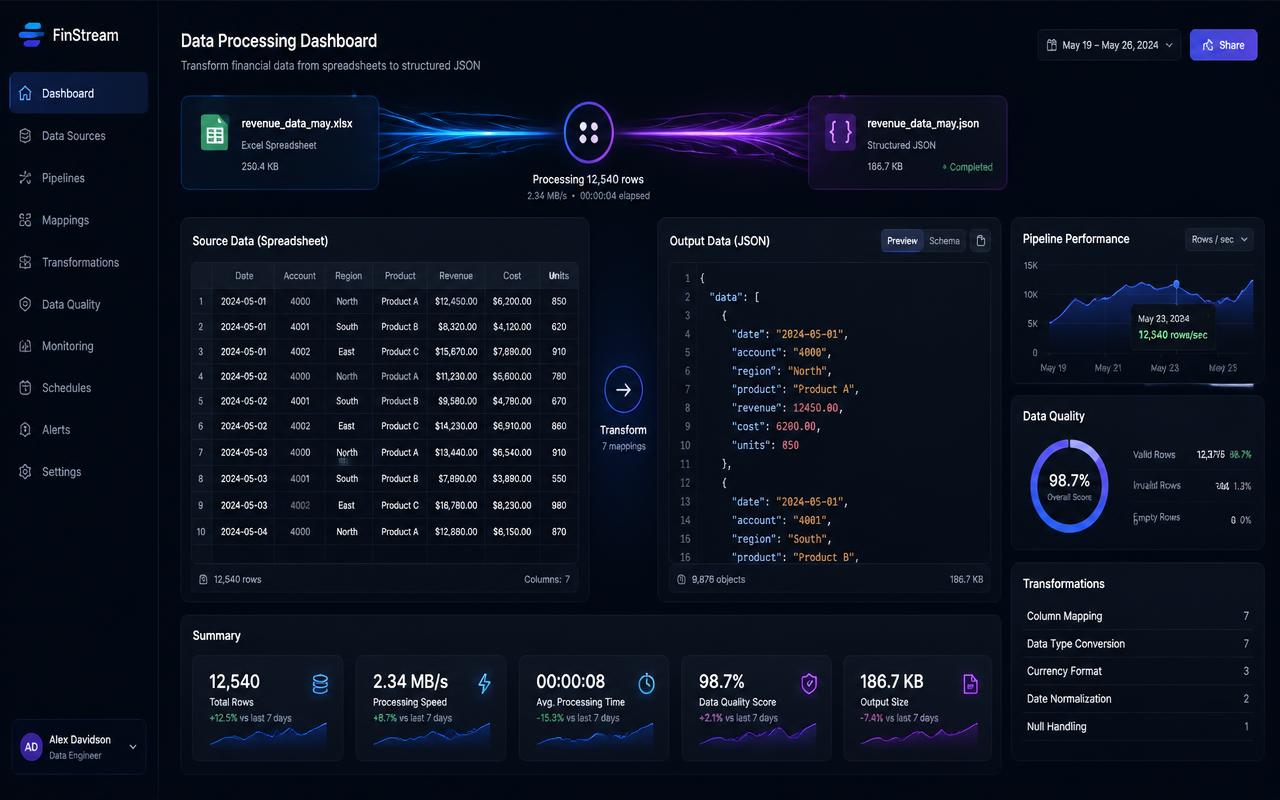Screen dimensions: 1280x800
Task: Click the Alerts bell icon in sidebar
Action: tap(25, 430)
